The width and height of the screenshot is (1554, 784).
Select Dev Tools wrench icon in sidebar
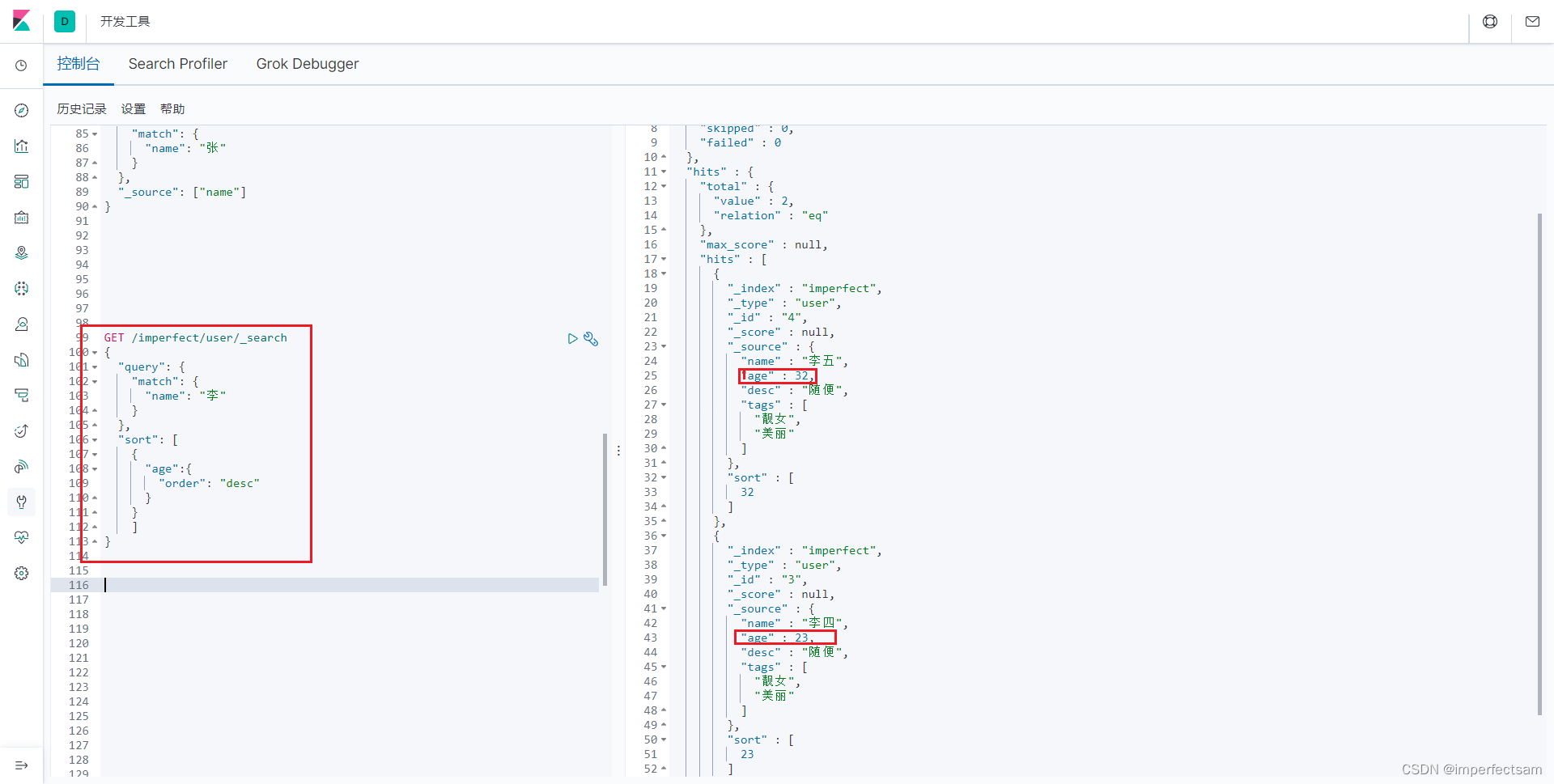22,502
